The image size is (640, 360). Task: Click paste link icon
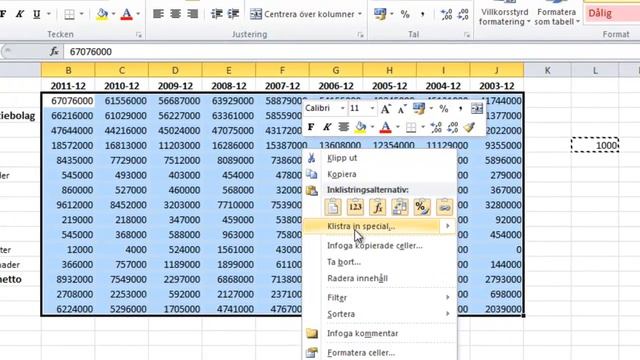[x=444, y=207]
